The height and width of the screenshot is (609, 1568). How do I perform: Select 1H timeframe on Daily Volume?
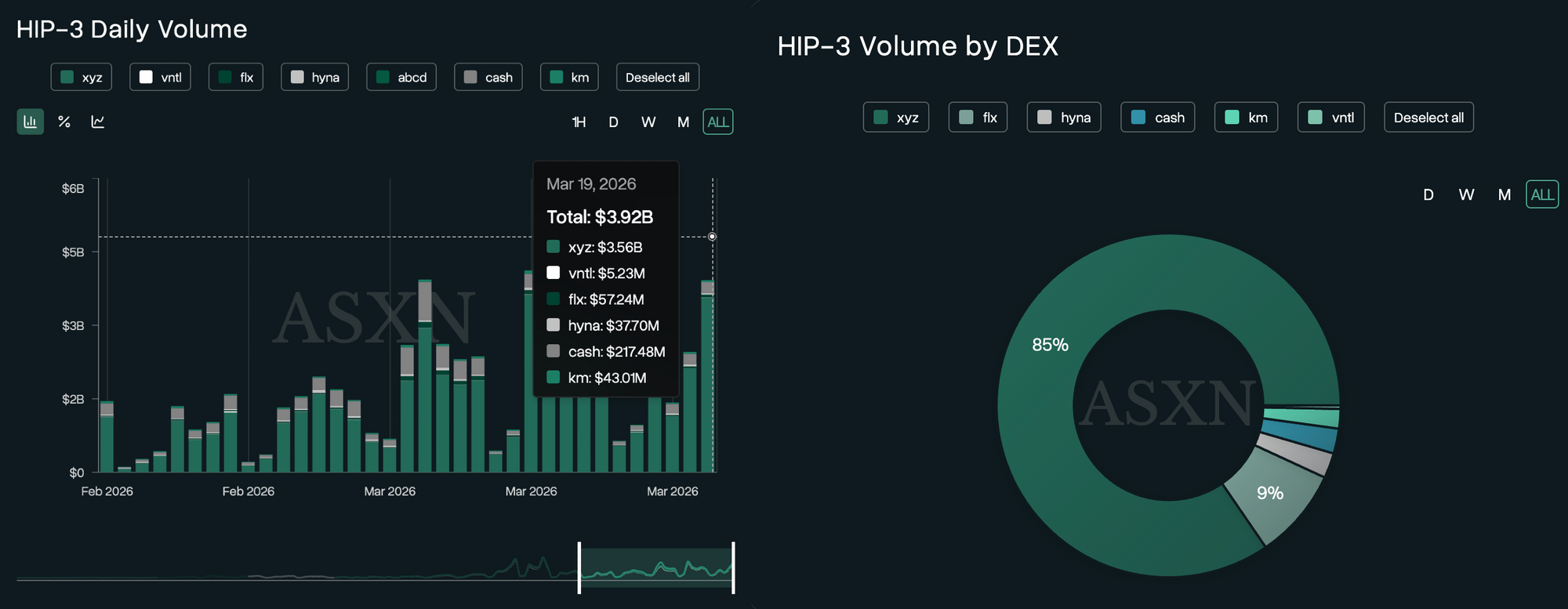pos(579,121)
